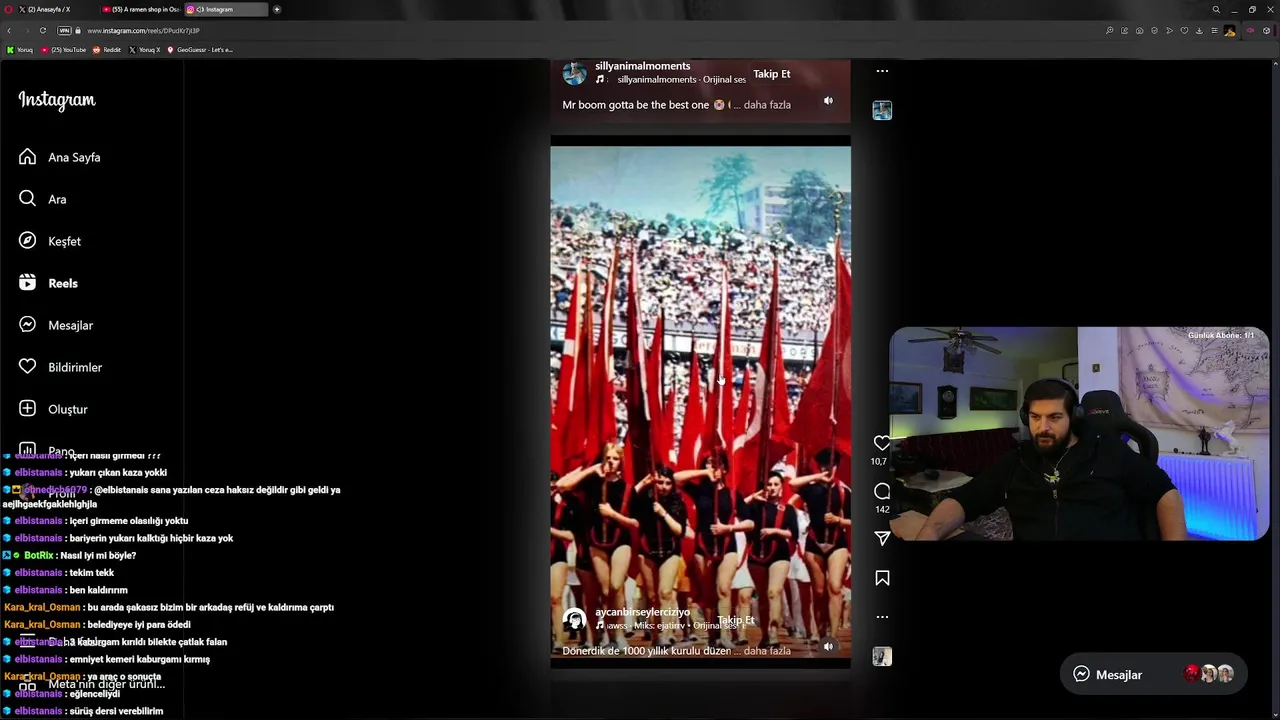This screenshot has height=720, width=1280.
Task: Click the send (My Flow) toolbar icon
Action: click(x=1169, y=31)
